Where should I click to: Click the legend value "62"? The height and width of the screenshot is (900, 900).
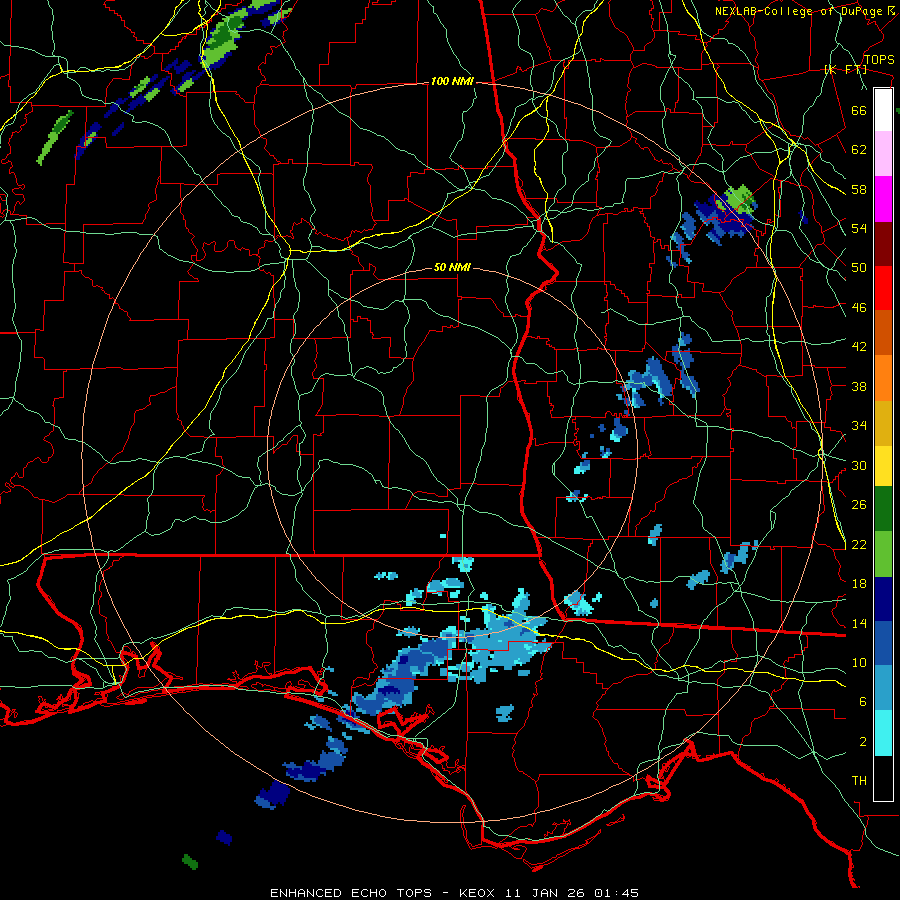point(859,150)
